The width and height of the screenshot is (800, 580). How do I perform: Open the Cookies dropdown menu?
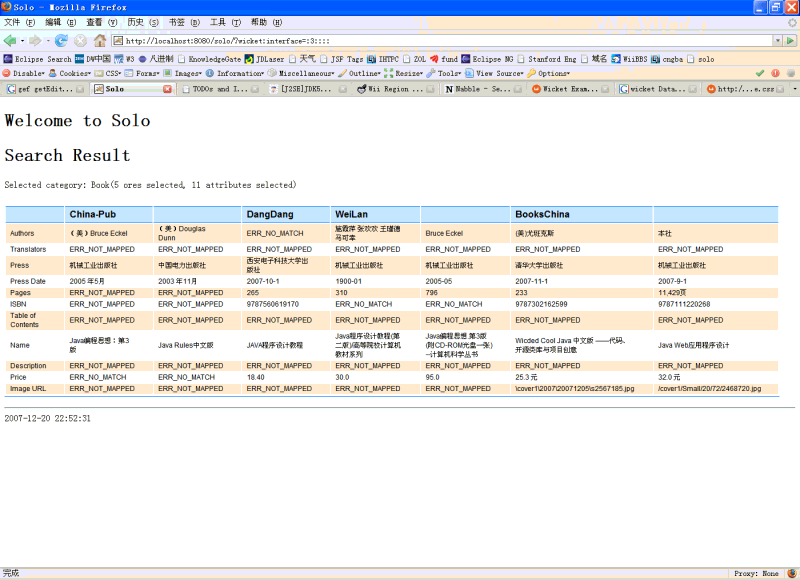(x=70, y=73)
